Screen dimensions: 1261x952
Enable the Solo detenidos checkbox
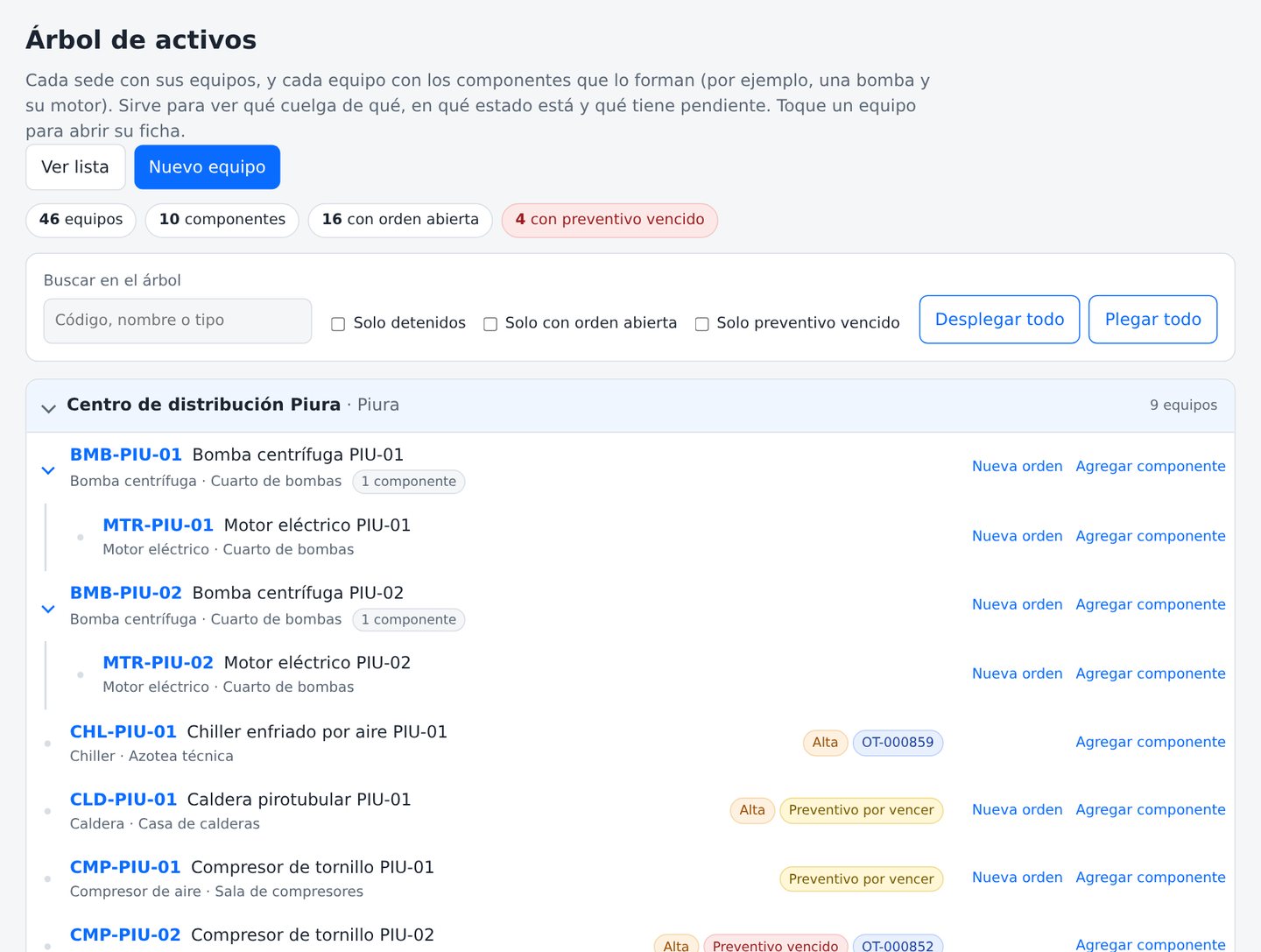click(338, 324)
